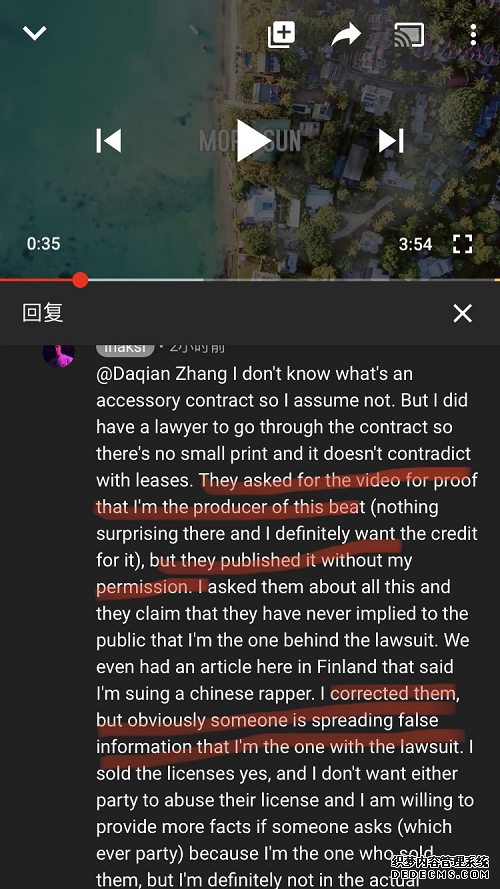Close the 回复 replies panel
Image resolution: width=500 pixels, height=889 pixels.
point(463,313)
